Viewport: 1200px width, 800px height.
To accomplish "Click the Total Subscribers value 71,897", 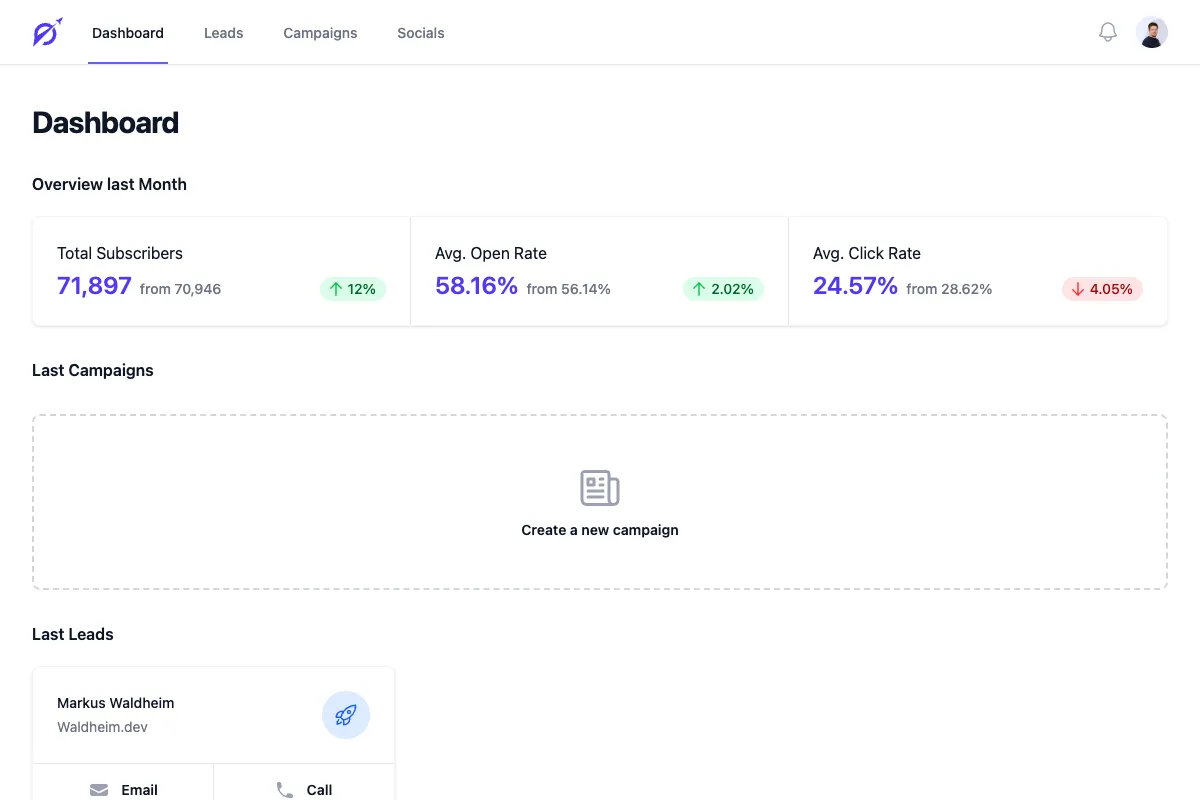I will tap(93, 286).
